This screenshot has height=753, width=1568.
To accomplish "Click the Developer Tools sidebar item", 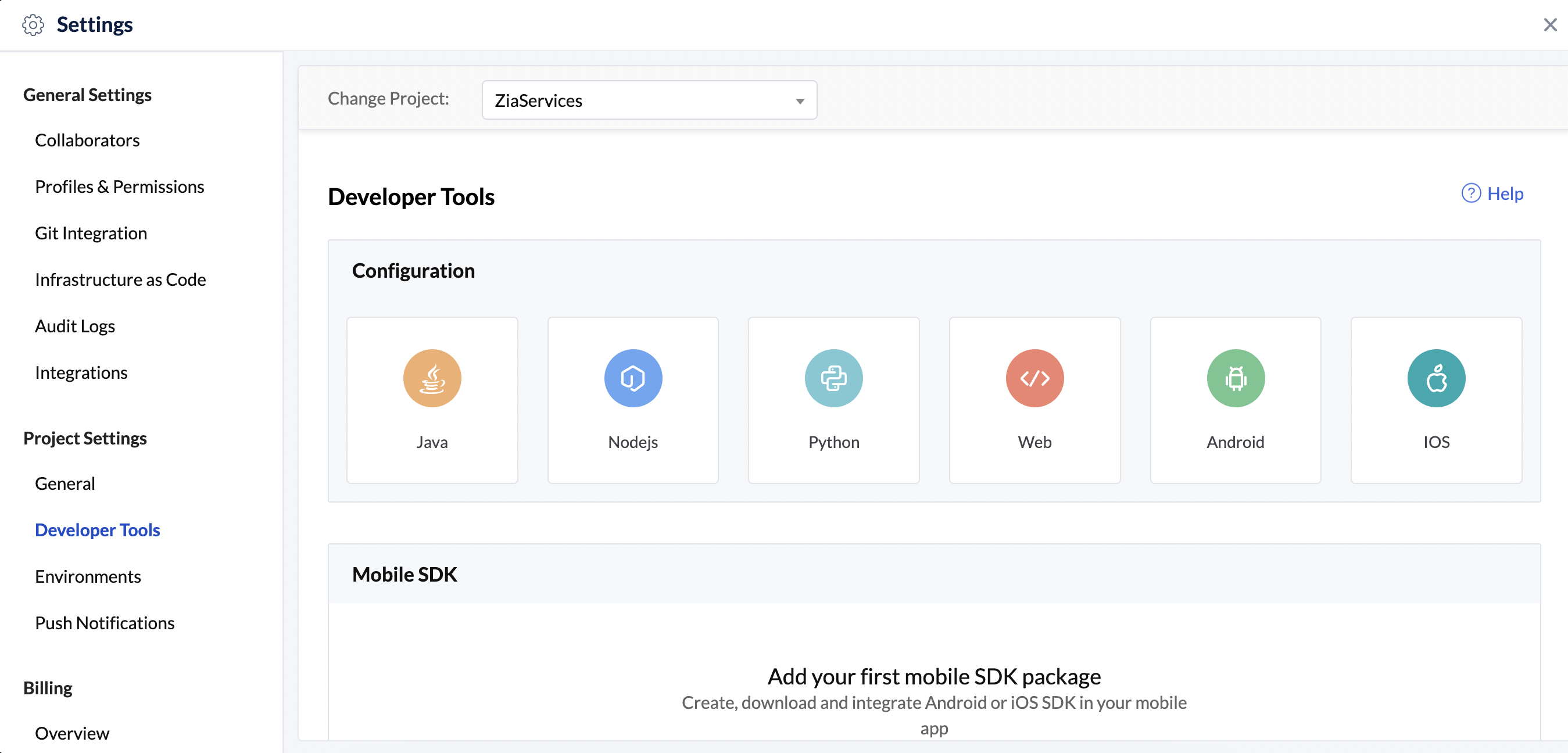I will tap(97, 530).
